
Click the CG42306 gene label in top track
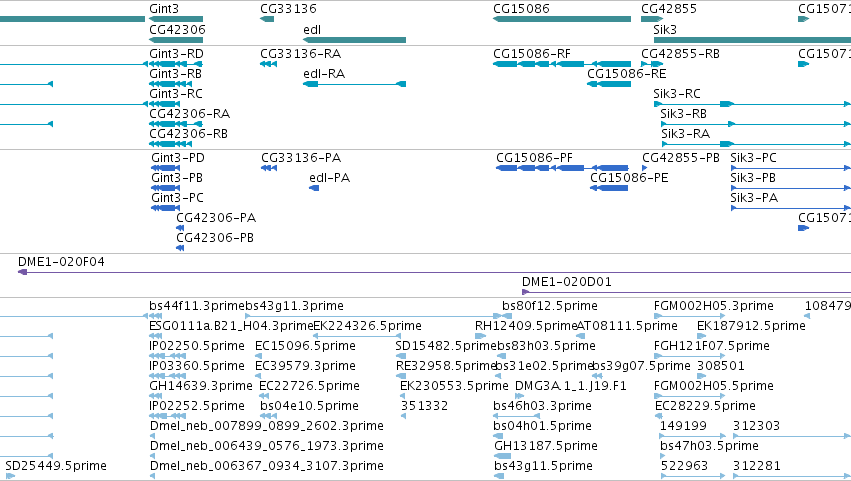point(177,29)
